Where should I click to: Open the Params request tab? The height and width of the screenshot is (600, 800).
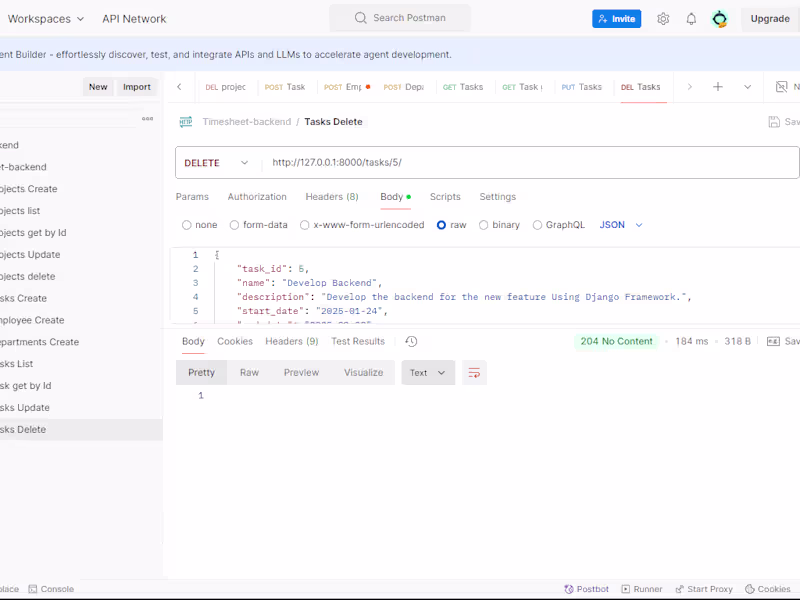click(192, 197)
